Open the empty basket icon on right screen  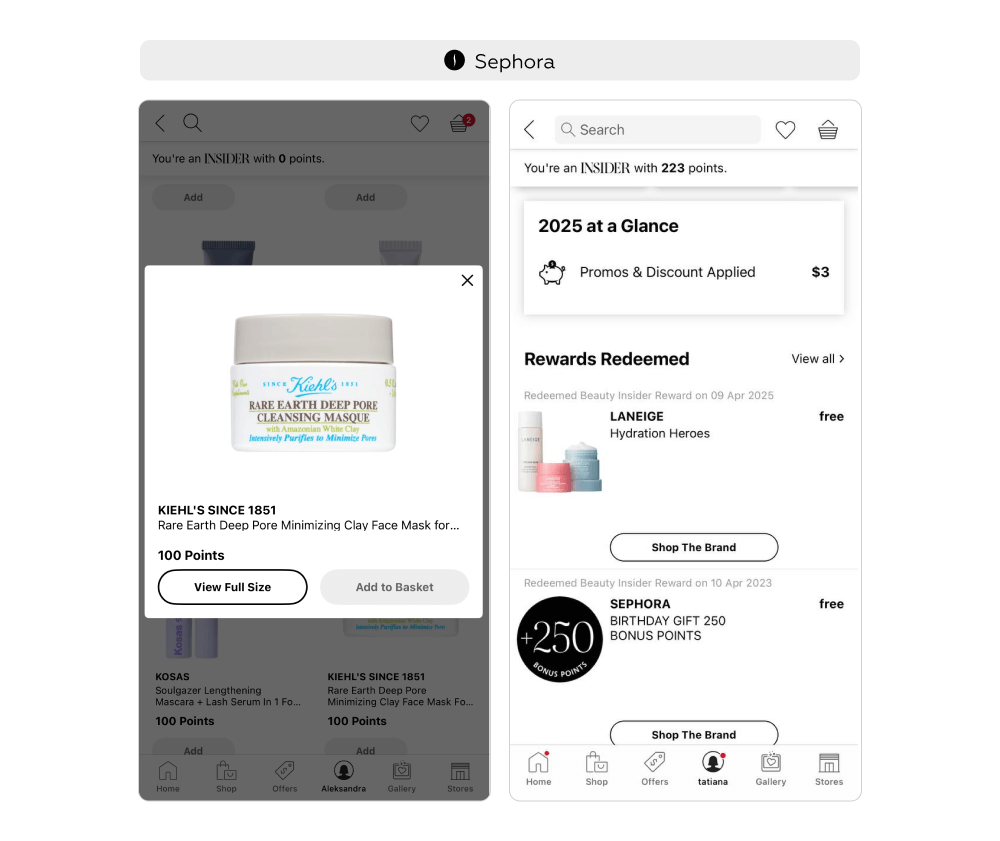tap(828, 130)
